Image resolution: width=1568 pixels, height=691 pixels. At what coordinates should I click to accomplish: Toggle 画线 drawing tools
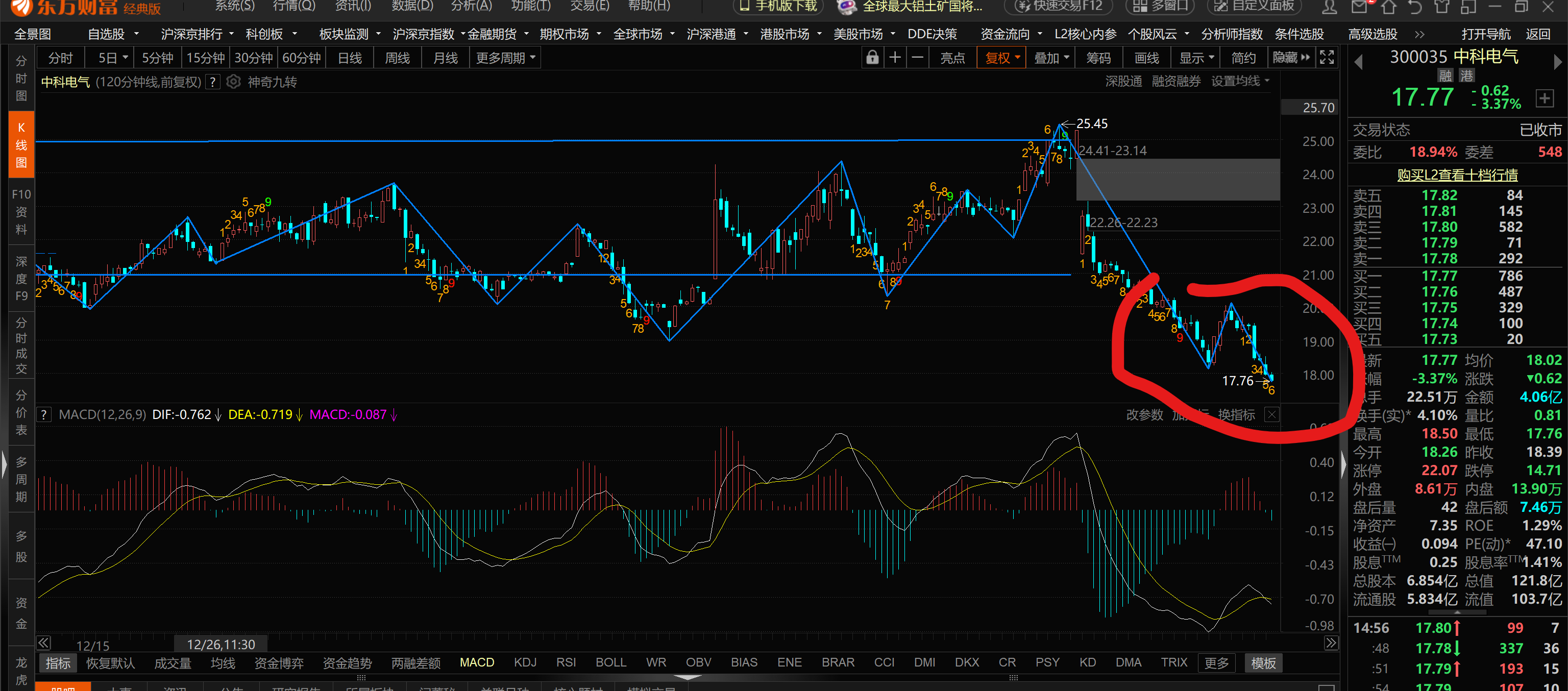pyautogui.click(x=1147, y=58)
